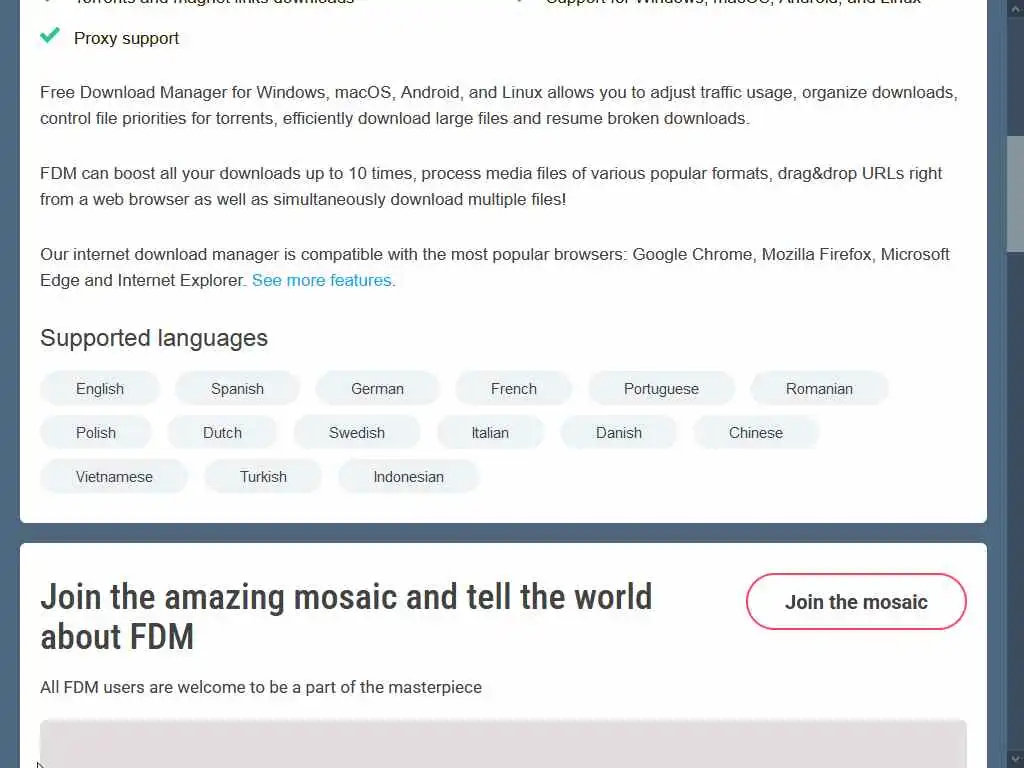Click the English language tag
This screenshot has width=1024, height=768.
tap(100, 389)
